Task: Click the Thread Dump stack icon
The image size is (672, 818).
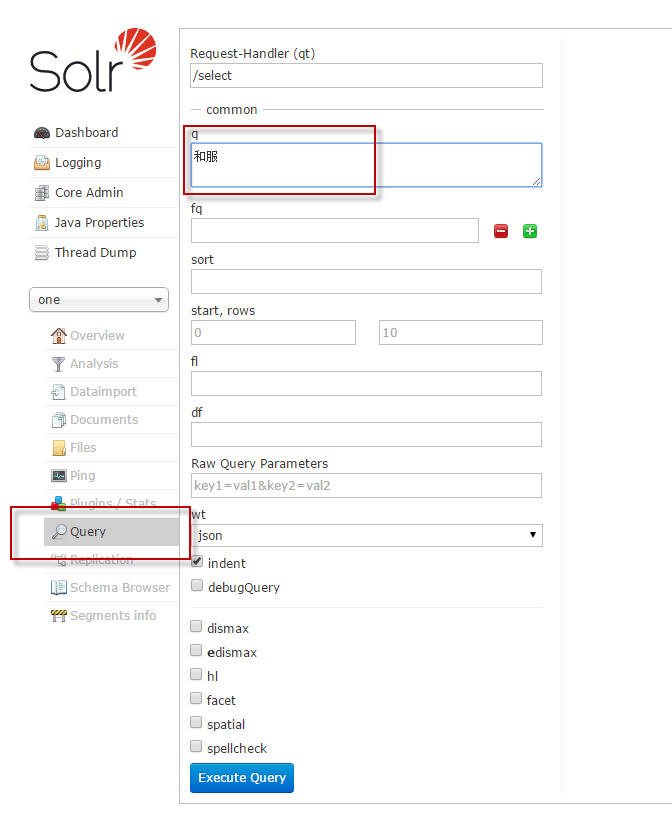Action: click(x=42, y=253)
